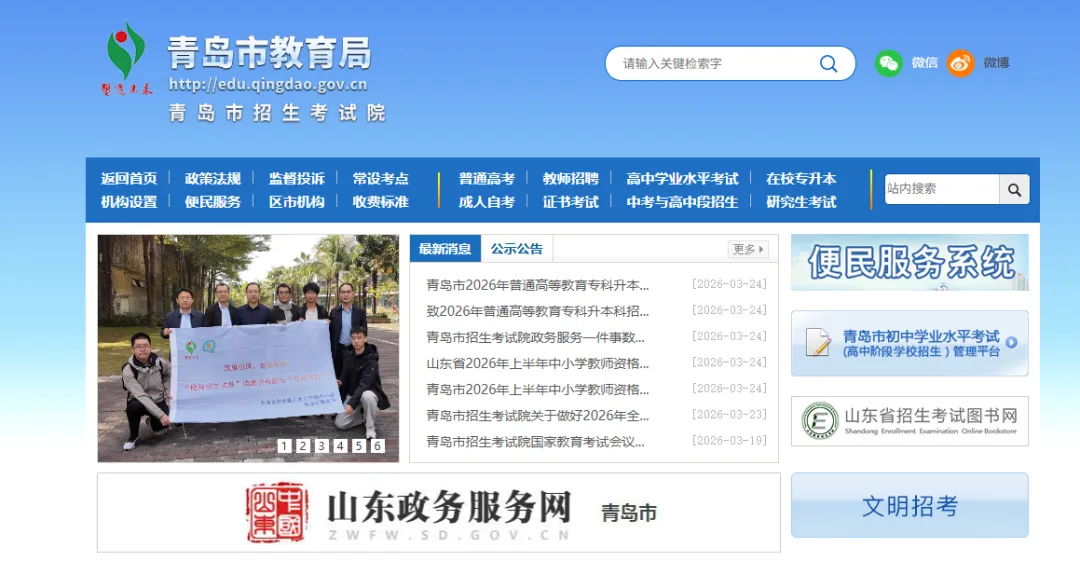Open 在校专升本 navigation item
This screenshot has height=561, width=1080.
tap(801, 178)
